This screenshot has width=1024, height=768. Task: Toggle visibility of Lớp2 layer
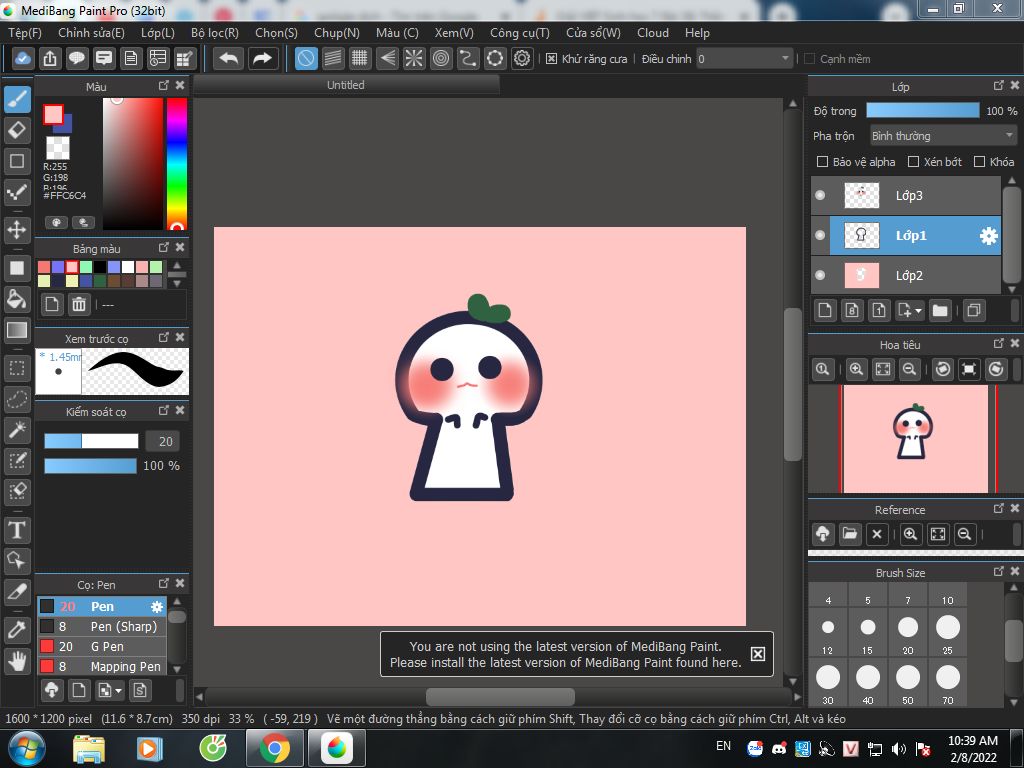[820, 276]
